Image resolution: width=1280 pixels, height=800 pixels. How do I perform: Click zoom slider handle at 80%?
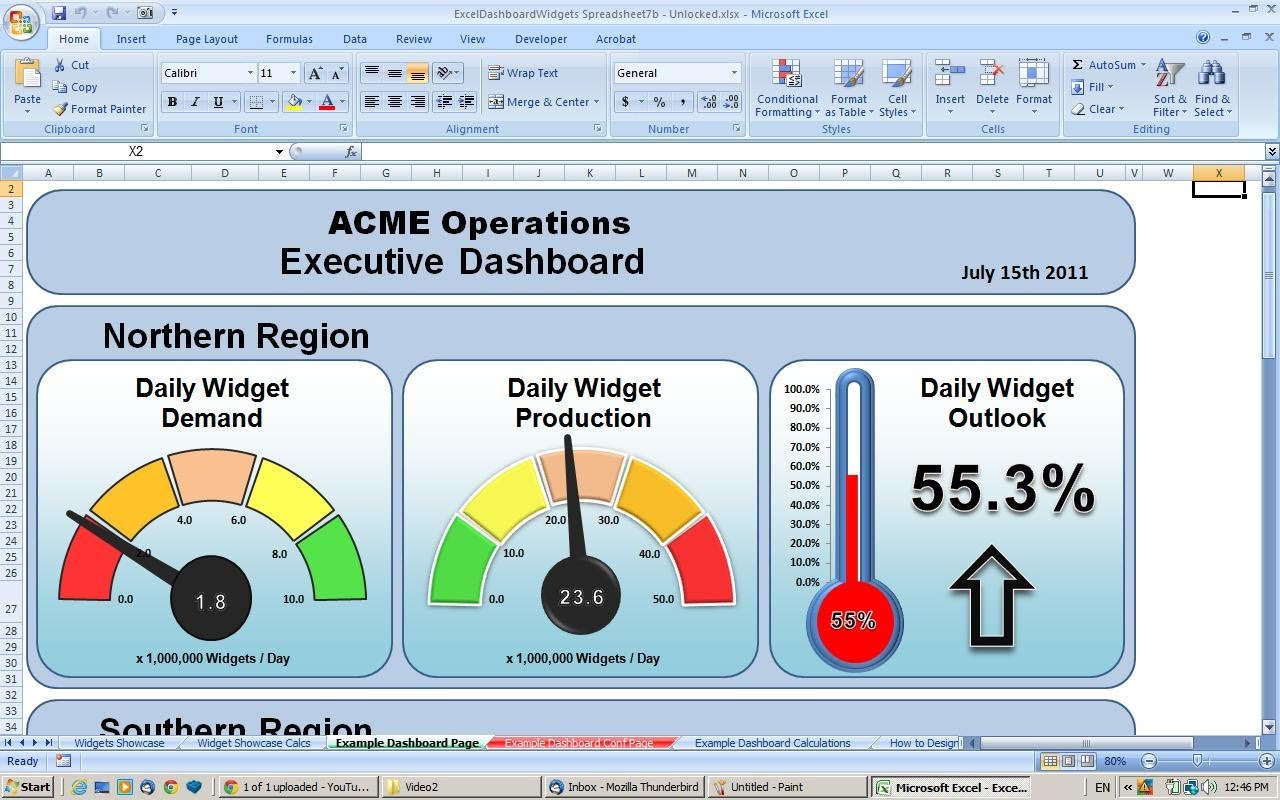pyautogui.click(x=1197, y=761)
